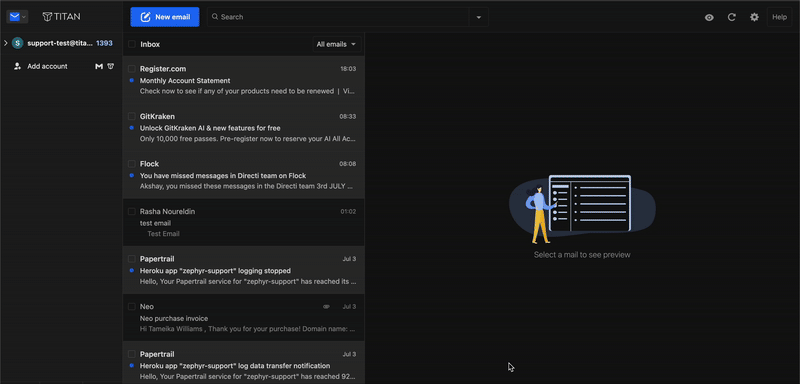Click unread dot on Monthly Account Statement

132,80
